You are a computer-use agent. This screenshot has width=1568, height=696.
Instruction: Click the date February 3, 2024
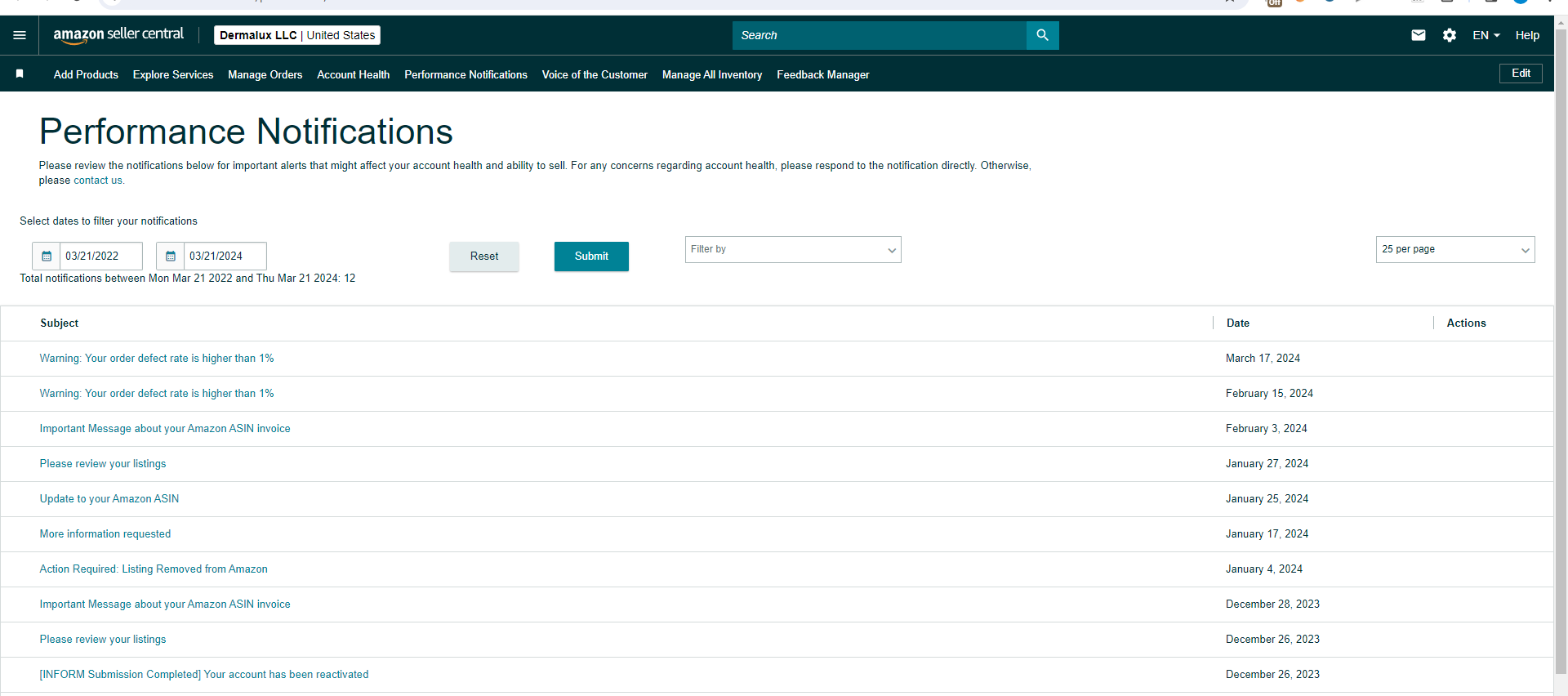[x=1267, y=429]
